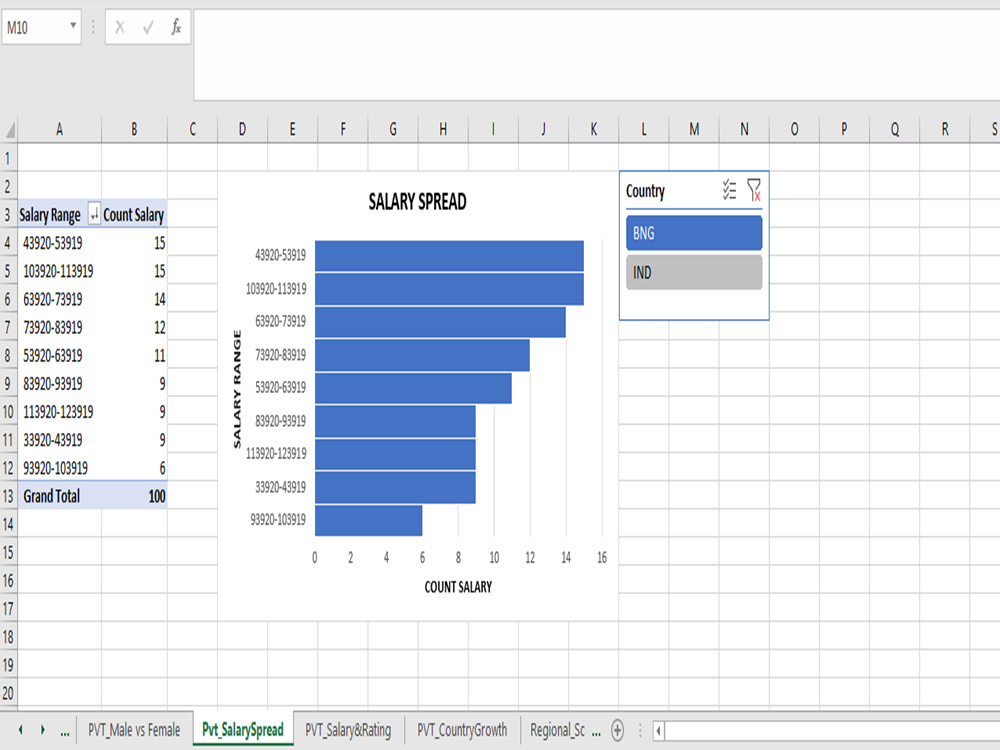1000x750 pixels.
Task: Click the Count Salary header cell
Action: coord(135,214)
